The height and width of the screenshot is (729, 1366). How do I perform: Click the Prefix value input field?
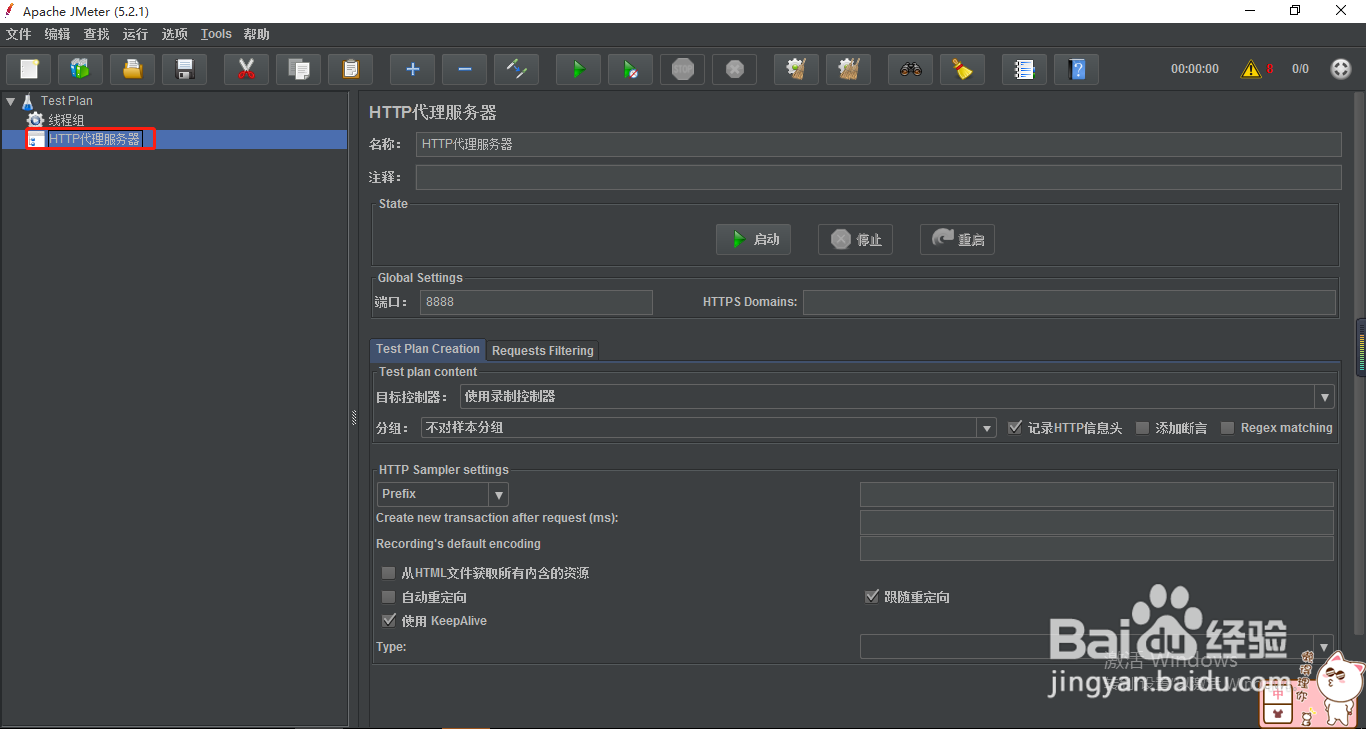[1097, 494]
